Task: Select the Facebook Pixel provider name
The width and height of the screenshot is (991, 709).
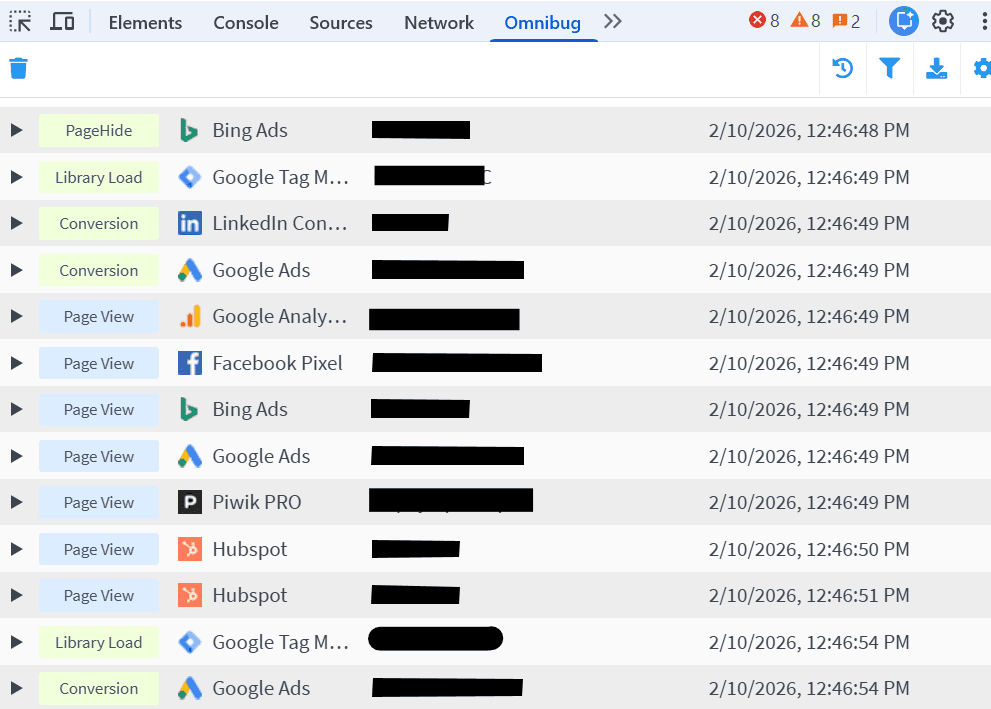Action: [x=277, y=363]
